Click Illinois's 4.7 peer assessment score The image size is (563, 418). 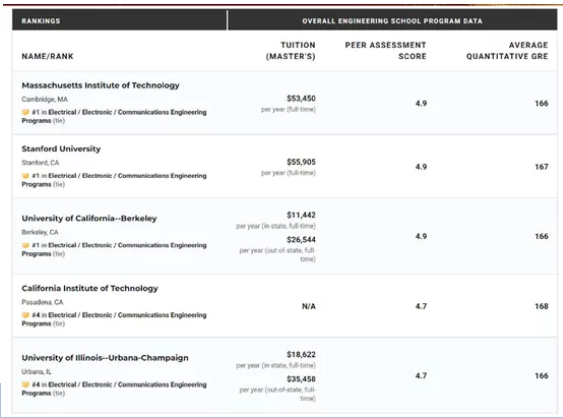tap(421, 376)
